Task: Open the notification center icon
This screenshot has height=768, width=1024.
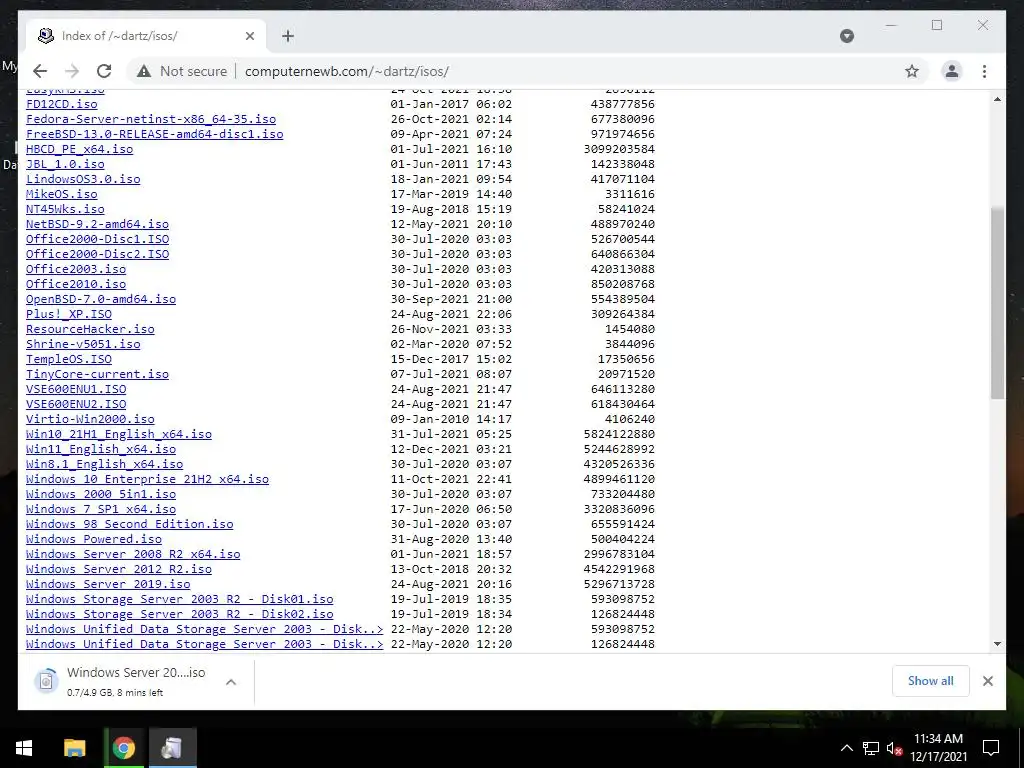Action: click(x=991, y=748)
